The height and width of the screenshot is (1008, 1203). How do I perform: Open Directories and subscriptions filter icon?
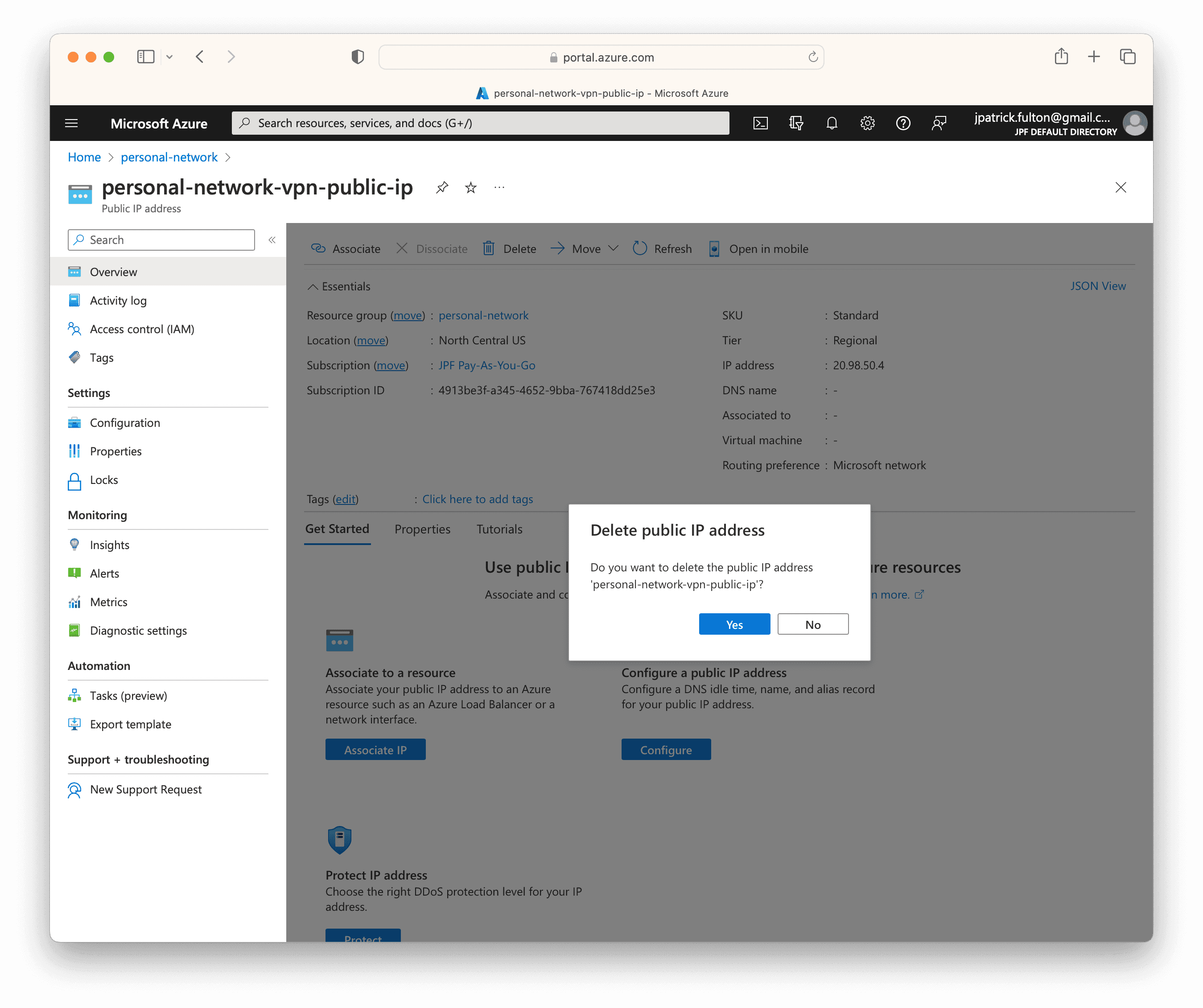click(x=796, y=123)
